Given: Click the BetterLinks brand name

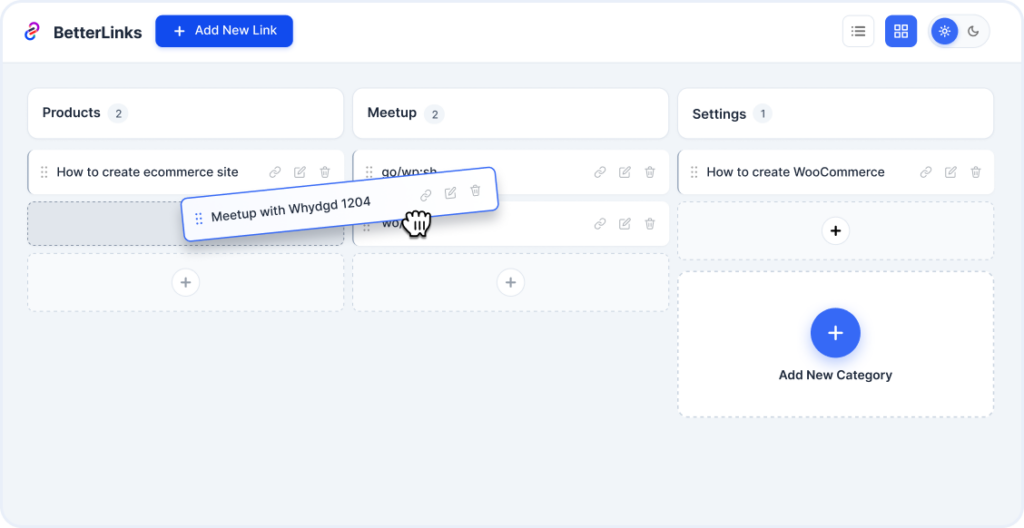Looking at the screenshot, I should [97, 33].
